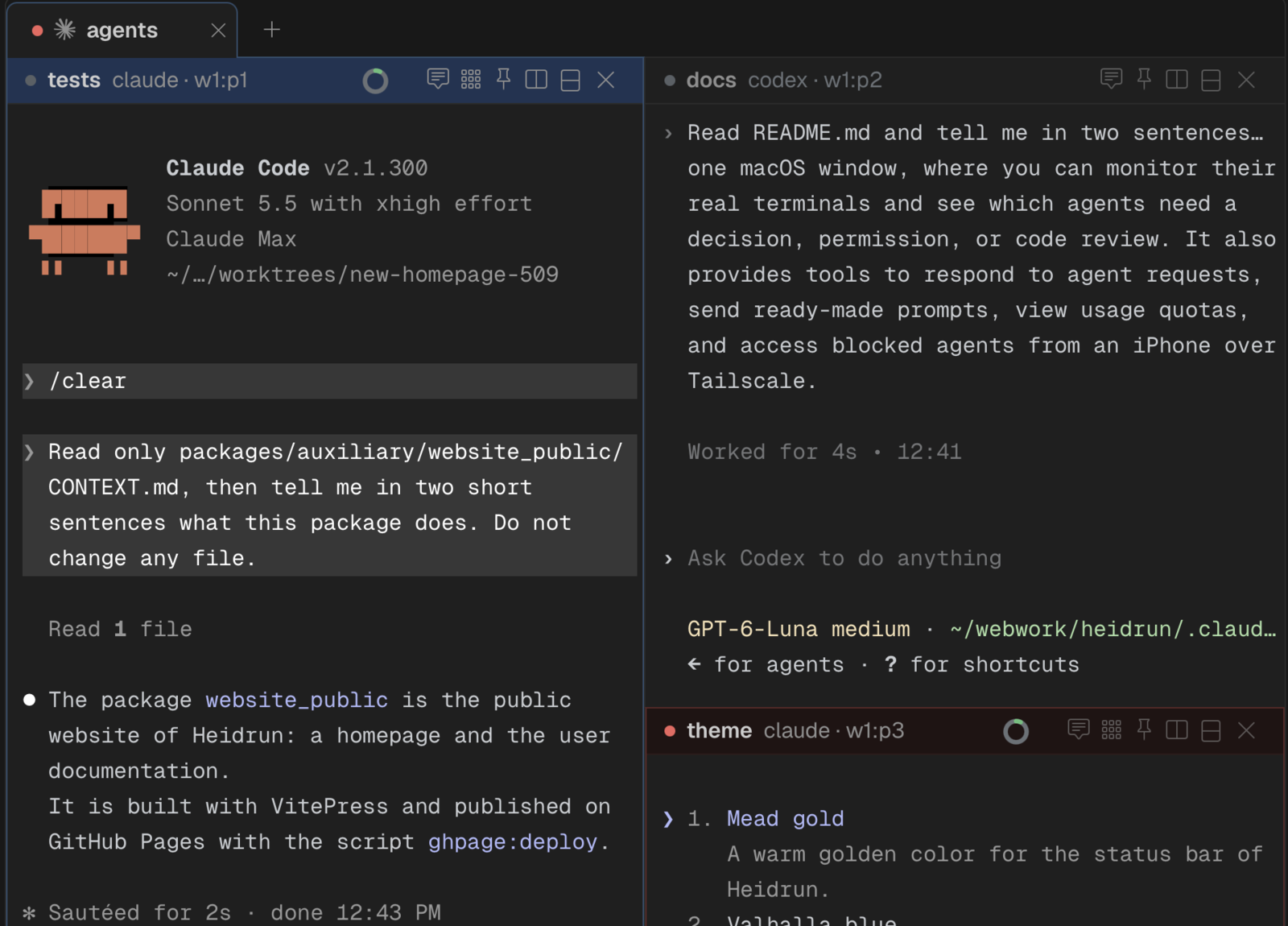Choose the 'Mead gold' option

[785, 818]
